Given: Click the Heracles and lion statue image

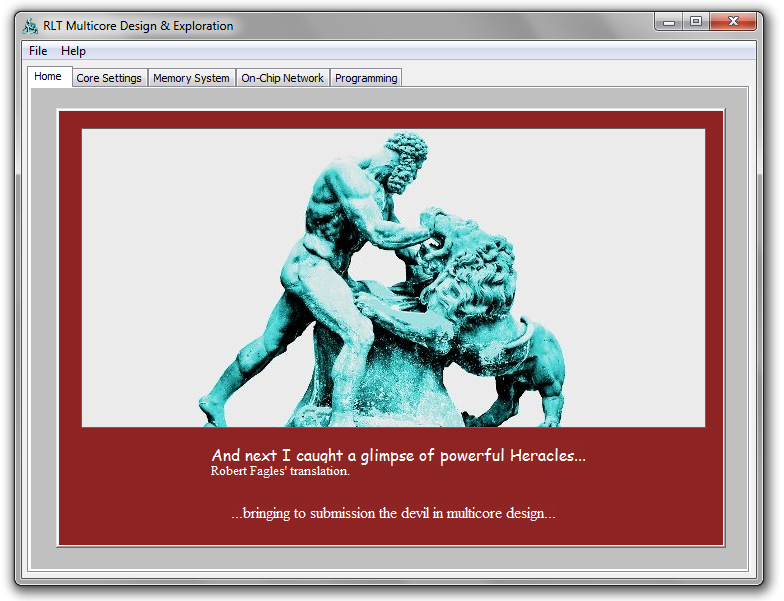Looking at the screenshot, I should [x=394, y=278].
